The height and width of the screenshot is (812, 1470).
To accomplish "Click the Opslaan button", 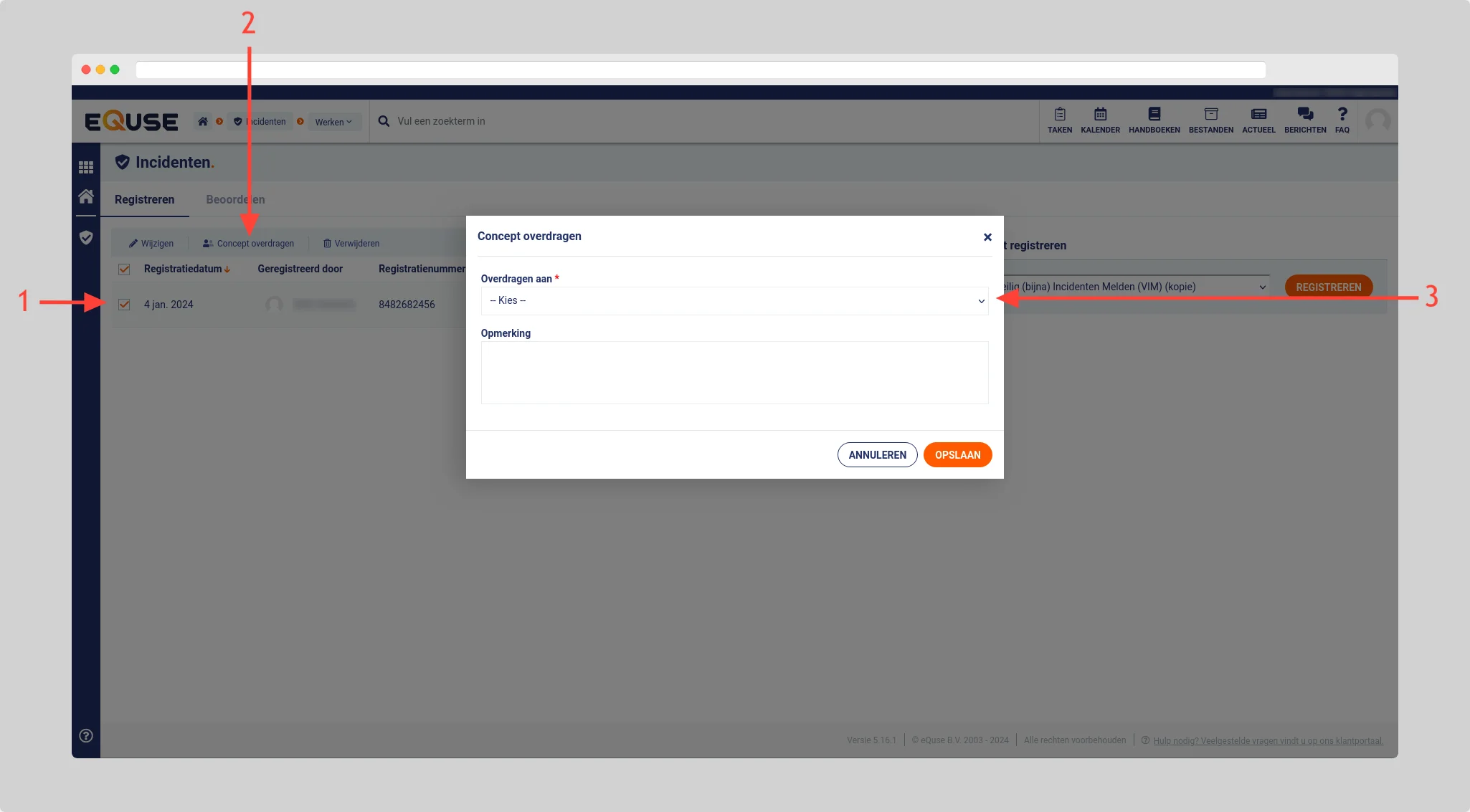I will coord(957,455).
